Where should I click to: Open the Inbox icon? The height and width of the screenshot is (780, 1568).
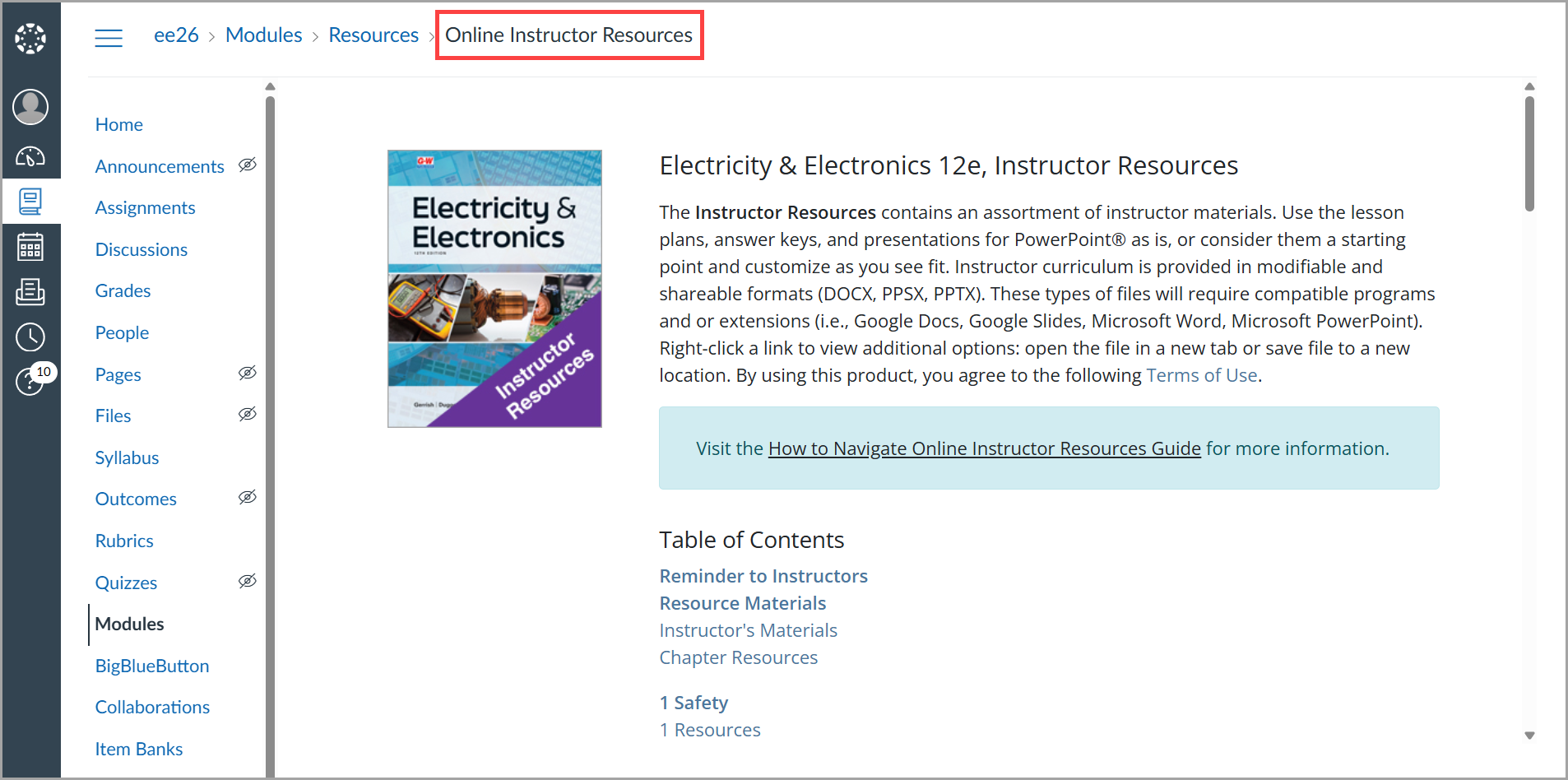30,291
